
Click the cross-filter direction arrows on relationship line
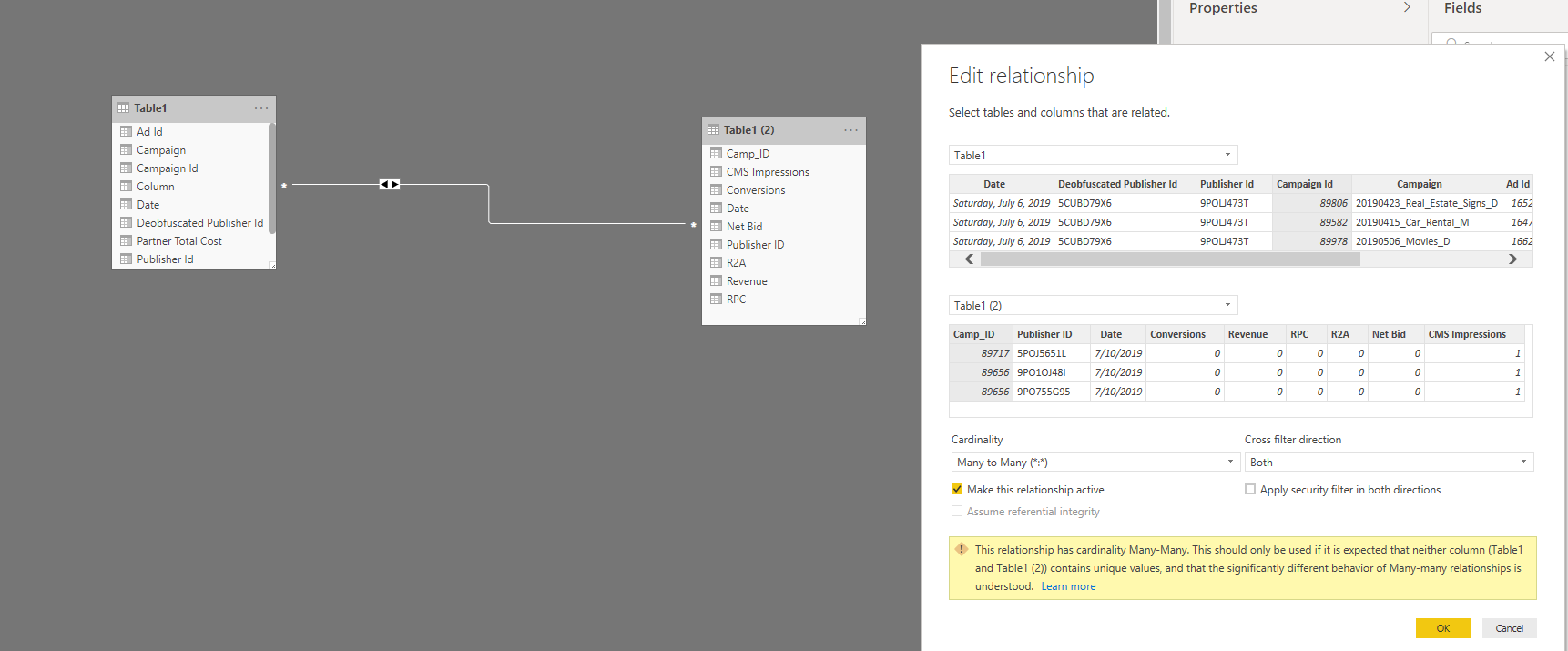tap(390, 185)
